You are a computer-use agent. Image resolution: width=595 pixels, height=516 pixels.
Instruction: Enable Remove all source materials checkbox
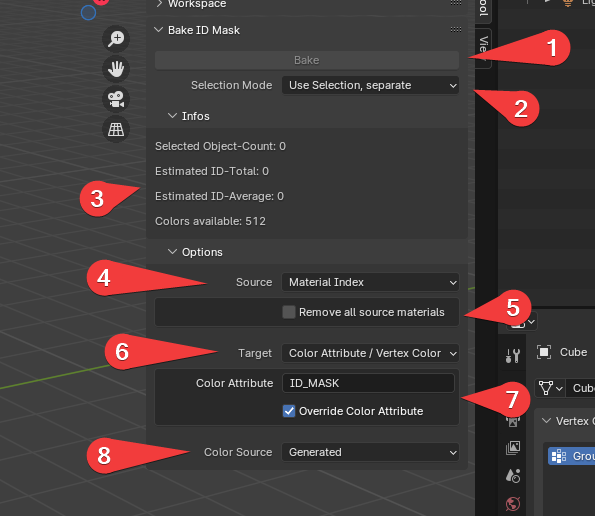289,312
